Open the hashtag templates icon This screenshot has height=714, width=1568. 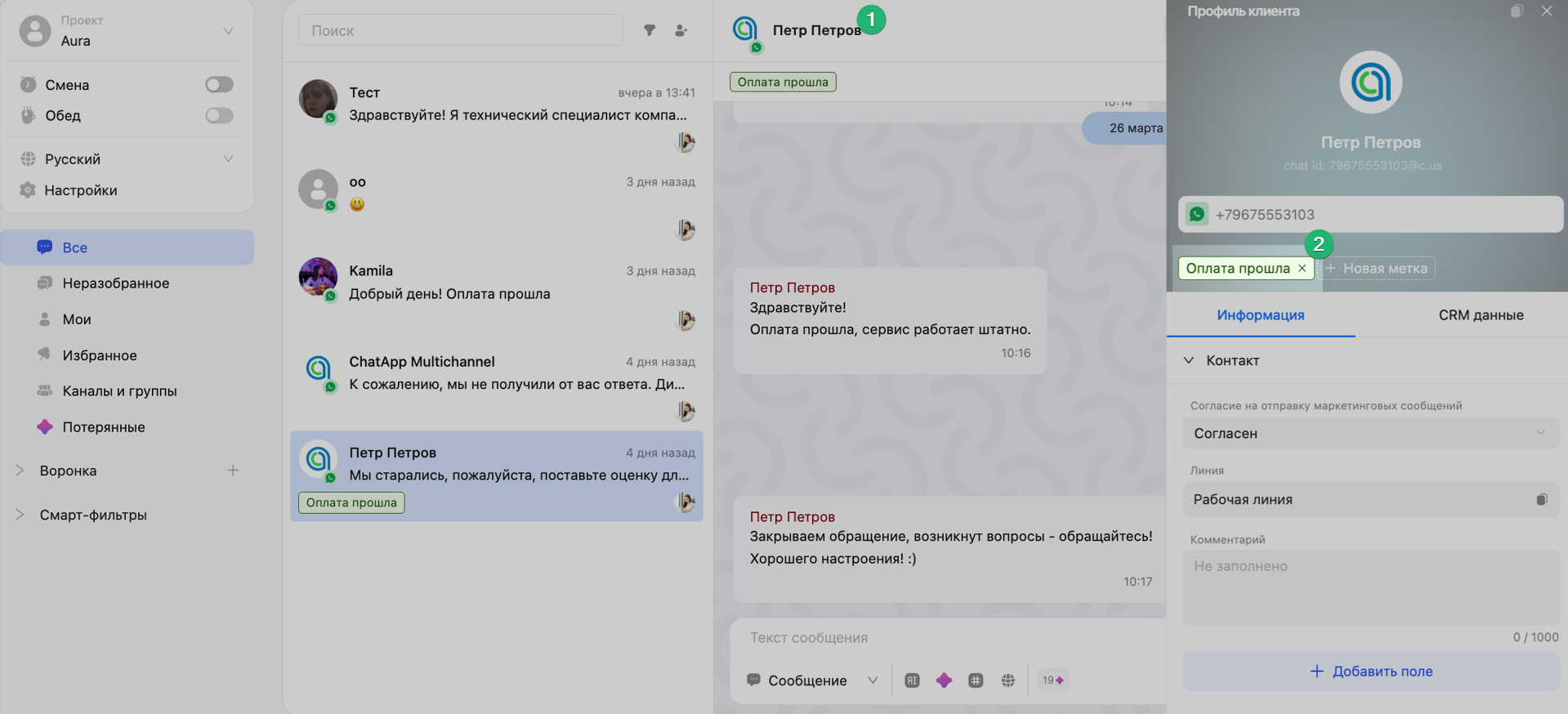976,680
